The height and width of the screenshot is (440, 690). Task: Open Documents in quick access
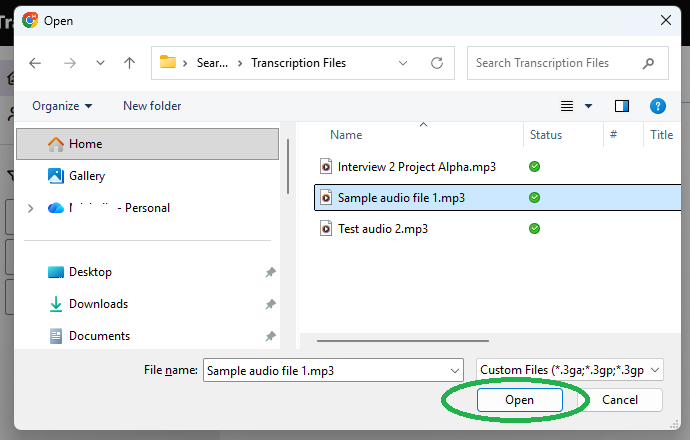tap(88, 336)
